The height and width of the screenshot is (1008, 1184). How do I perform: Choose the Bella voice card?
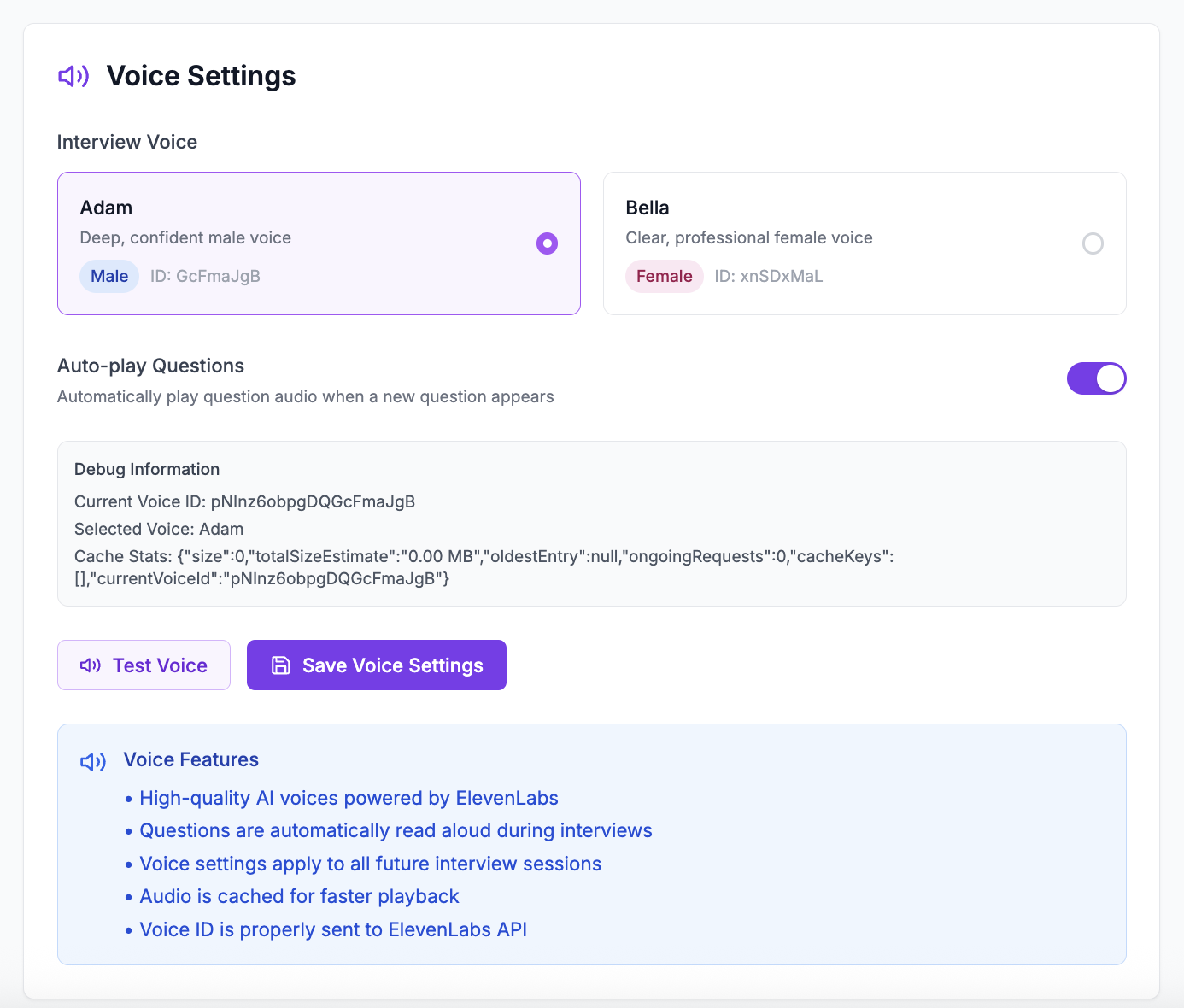(x=865, y=243)
